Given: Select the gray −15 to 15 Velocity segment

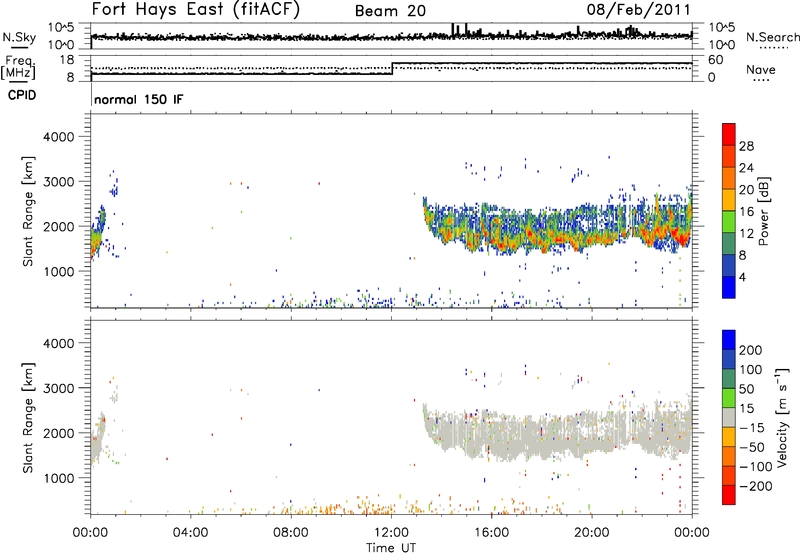Looking at the screenshot, I should 729,417.
